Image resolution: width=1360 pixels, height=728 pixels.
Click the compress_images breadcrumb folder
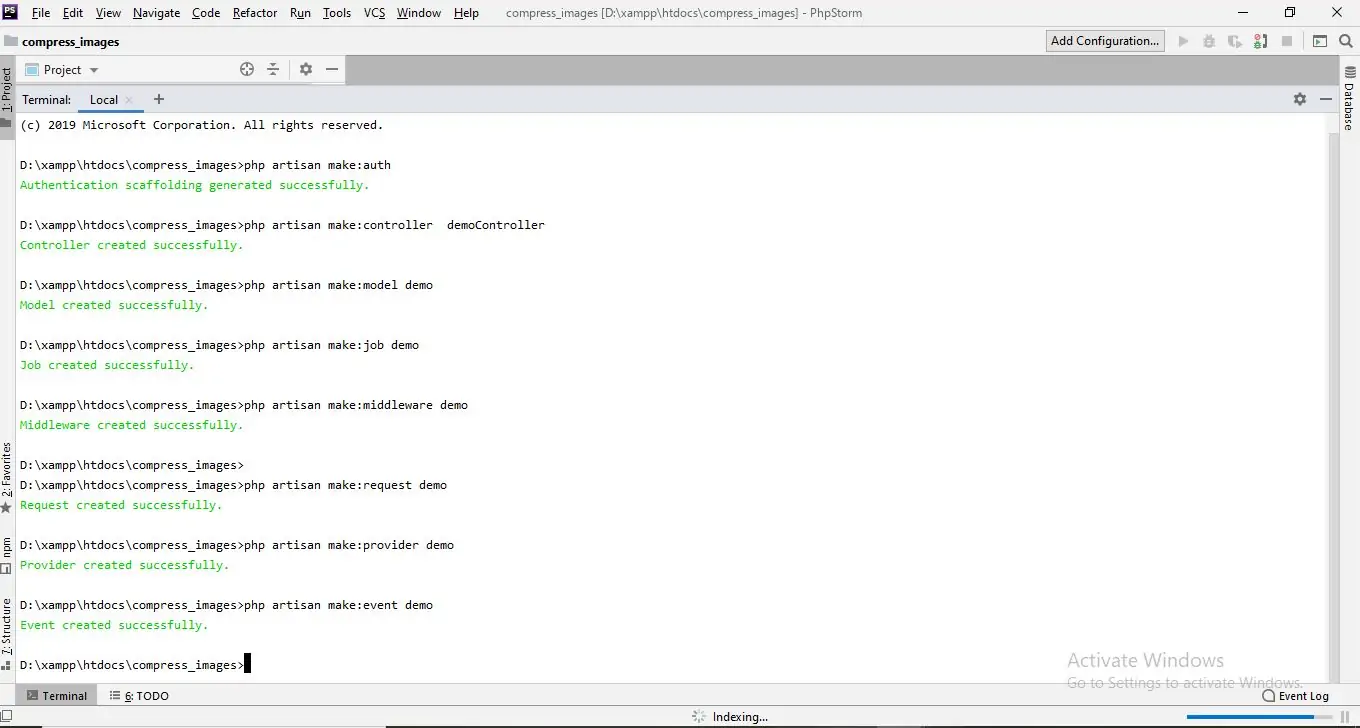(62, 42)
